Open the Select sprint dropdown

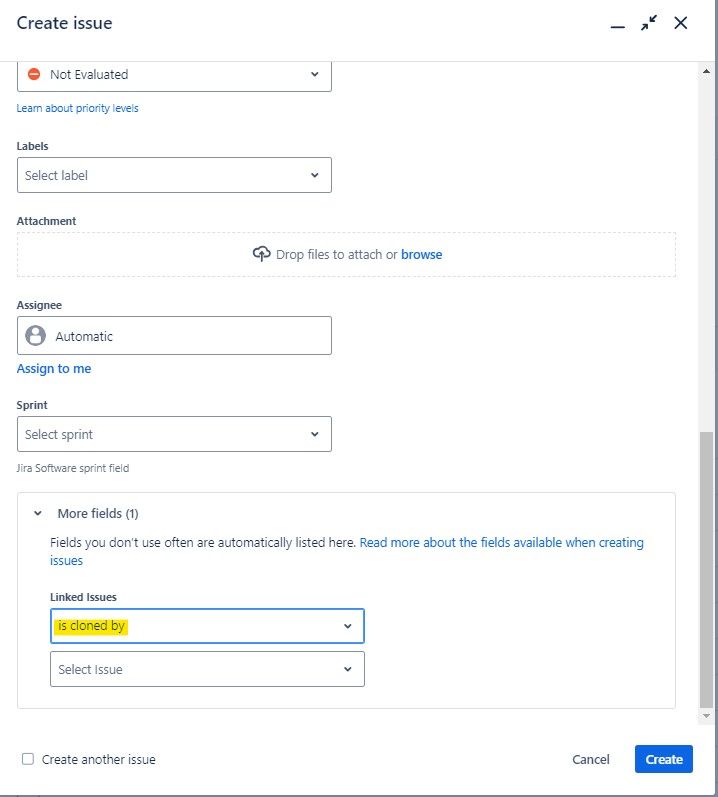coord(174,434)
